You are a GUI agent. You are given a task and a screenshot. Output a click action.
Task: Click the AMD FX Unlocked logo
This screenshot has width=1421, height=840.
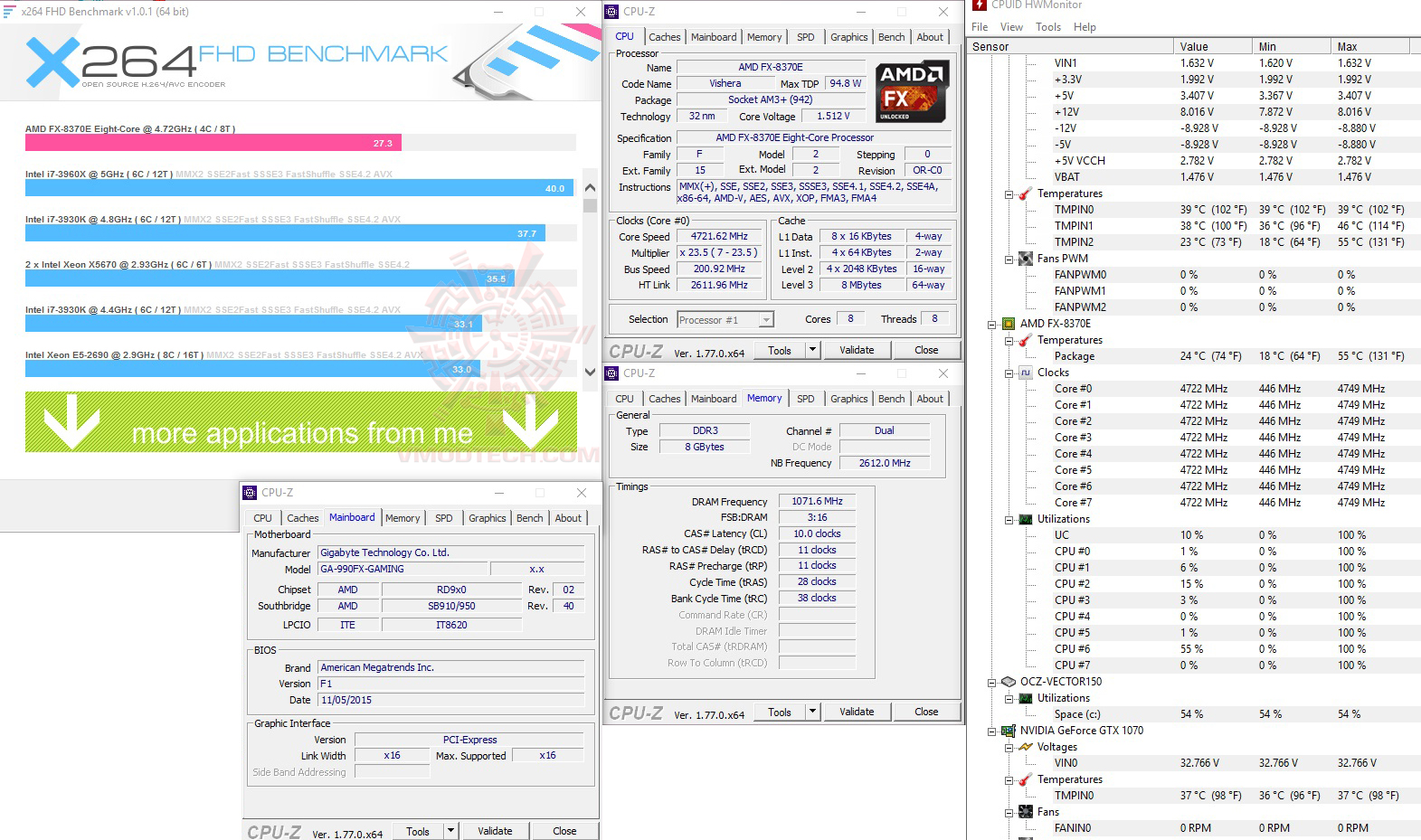coord(912,91)
